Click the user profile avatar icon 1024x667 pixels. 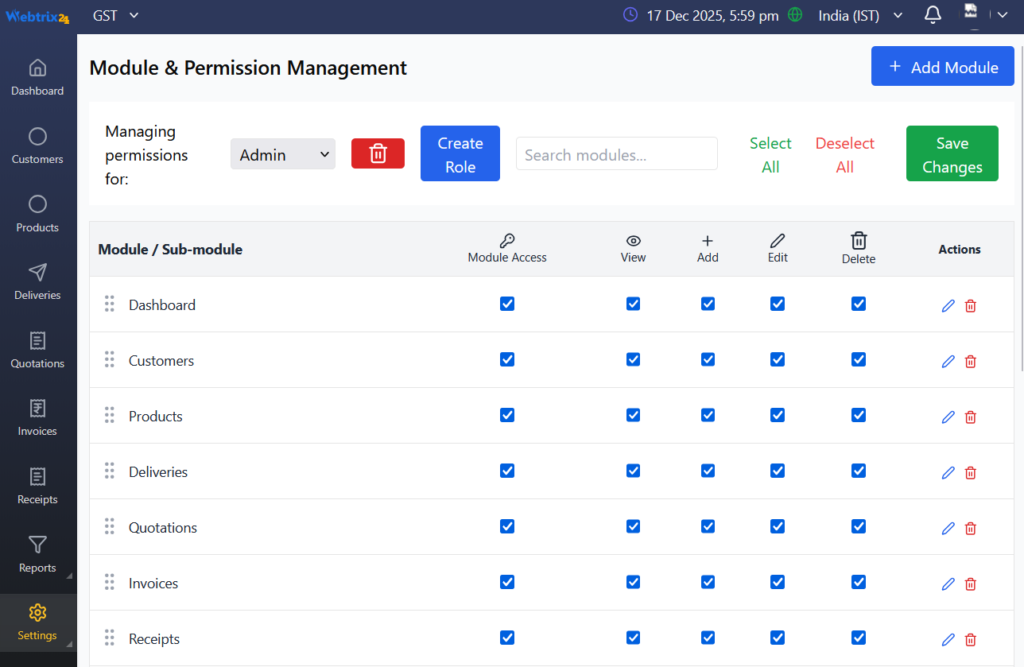click(x=971, y=11)
